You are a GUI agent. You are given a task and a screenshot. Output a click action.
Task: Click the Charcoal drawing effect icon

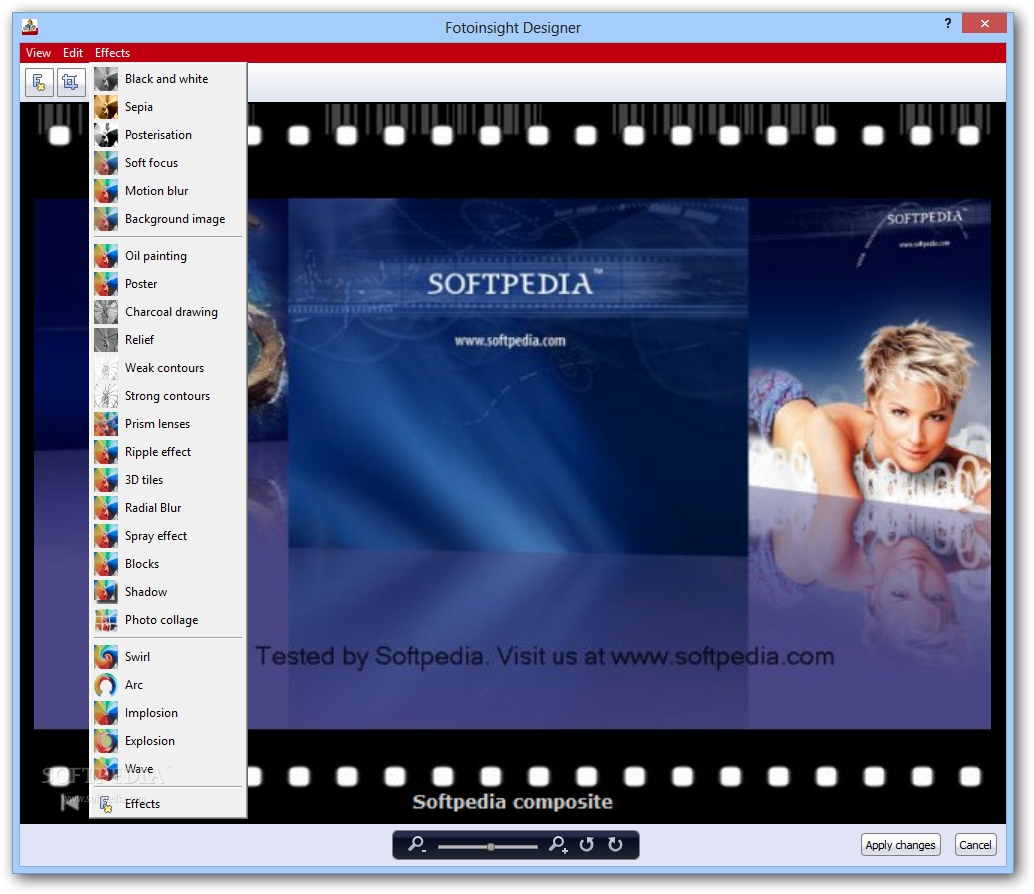(106, 312)
